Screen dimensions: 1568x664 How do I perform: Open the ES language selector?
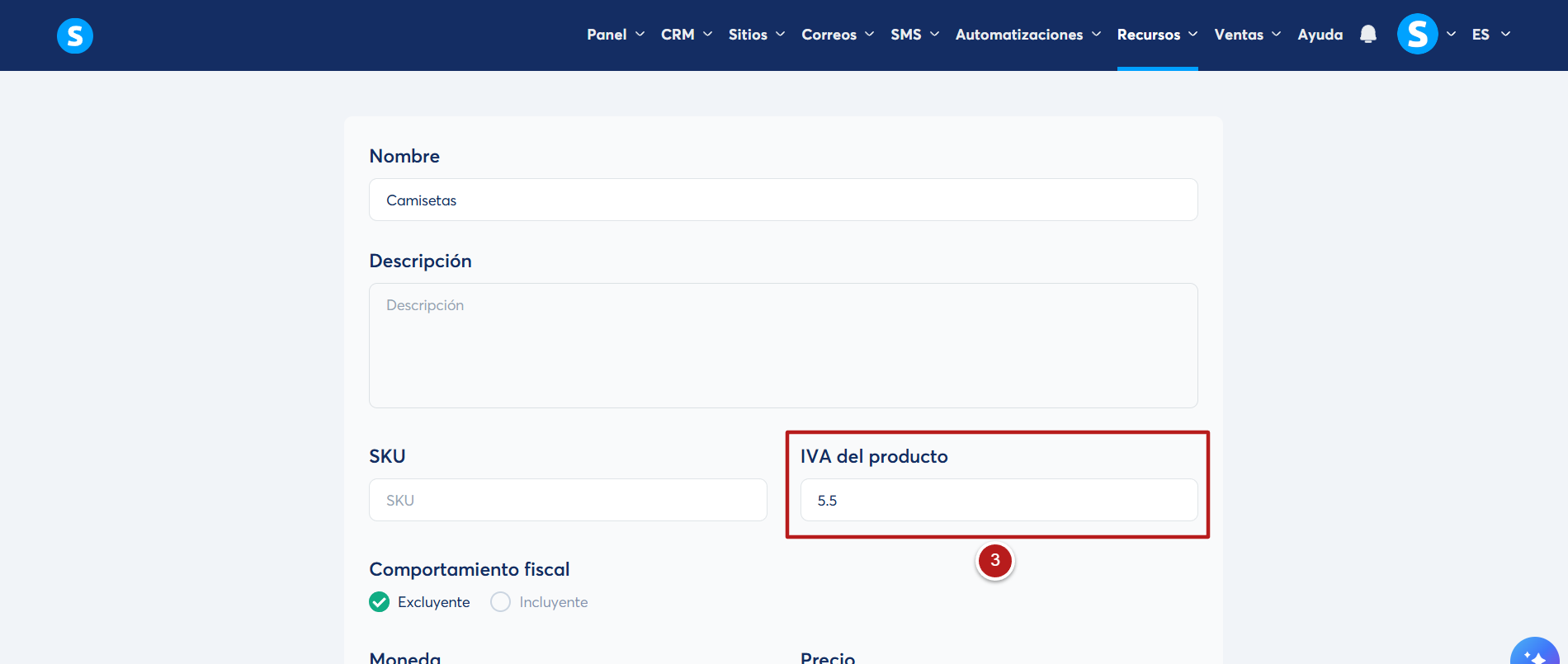(x=1491, y=35)
